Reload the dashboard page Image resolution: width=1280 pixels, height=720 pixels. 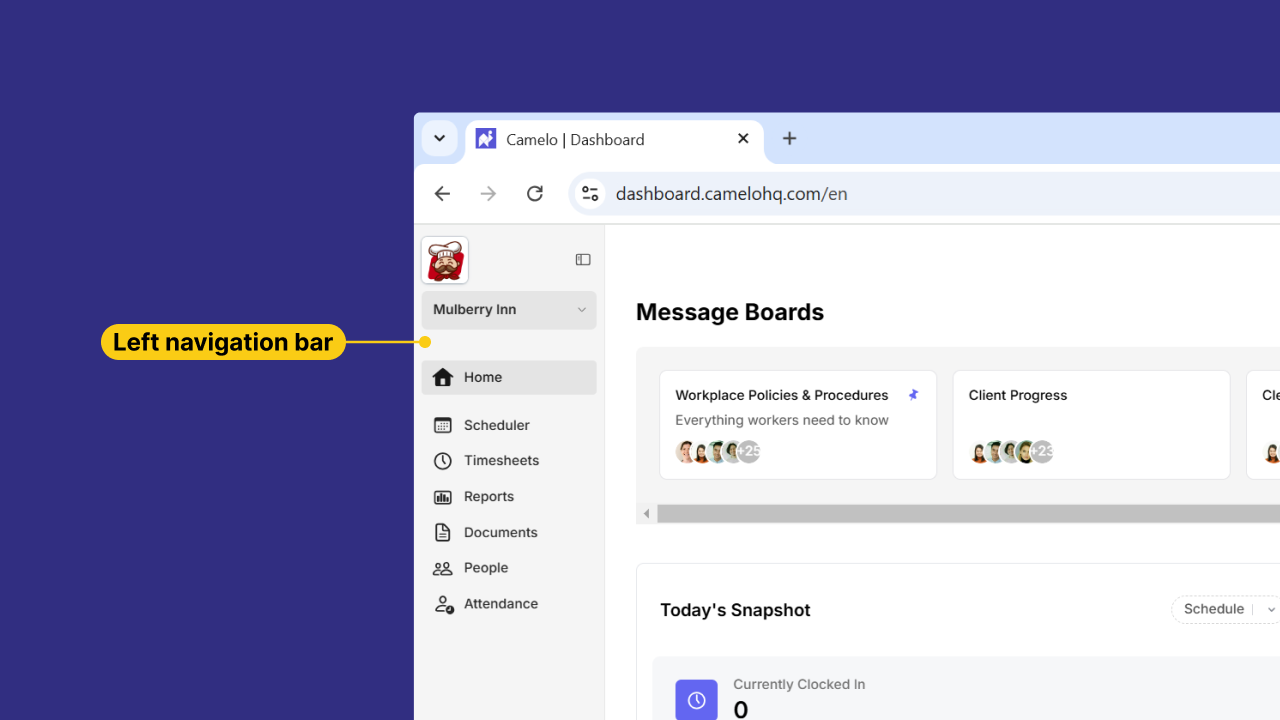(x=534, y=193)
